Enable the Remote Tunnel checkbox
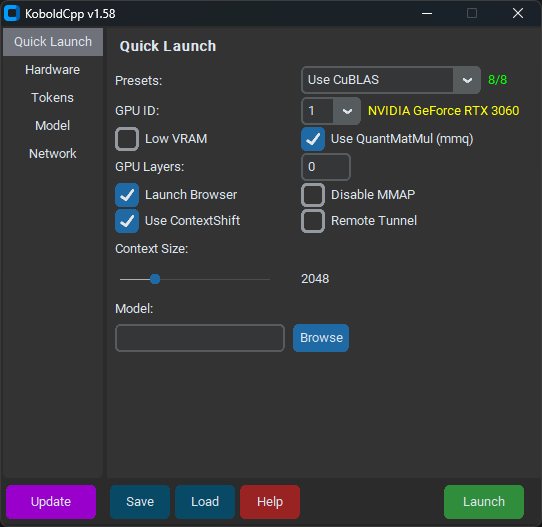This screenshot has height=527, width=542. point(313,221)
